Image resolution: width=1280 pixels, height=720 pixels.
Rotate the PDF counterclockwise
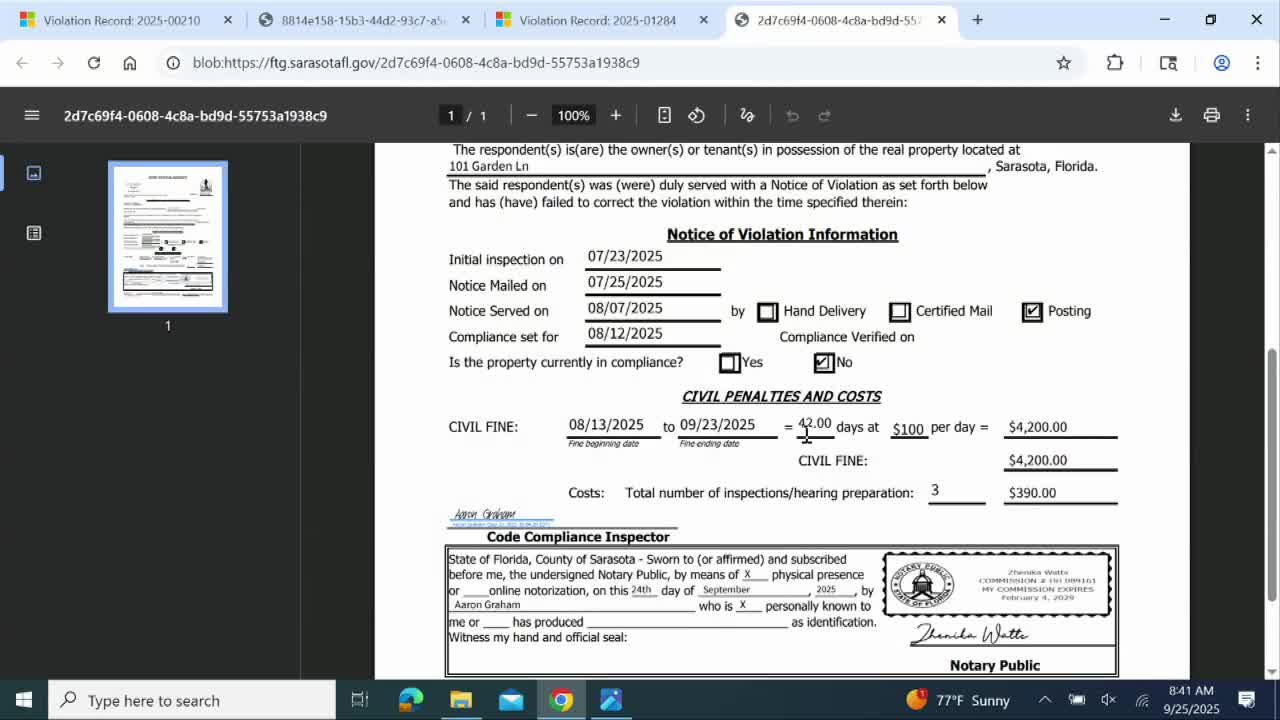tap(696, 115)
